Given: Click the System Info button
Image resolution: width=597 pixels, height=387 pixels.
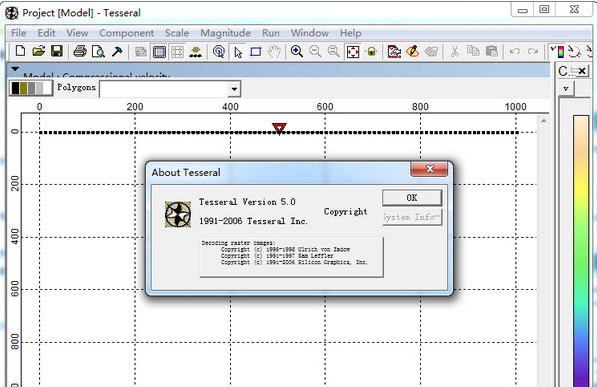Looking at the screenshot, I should [412, 217].
